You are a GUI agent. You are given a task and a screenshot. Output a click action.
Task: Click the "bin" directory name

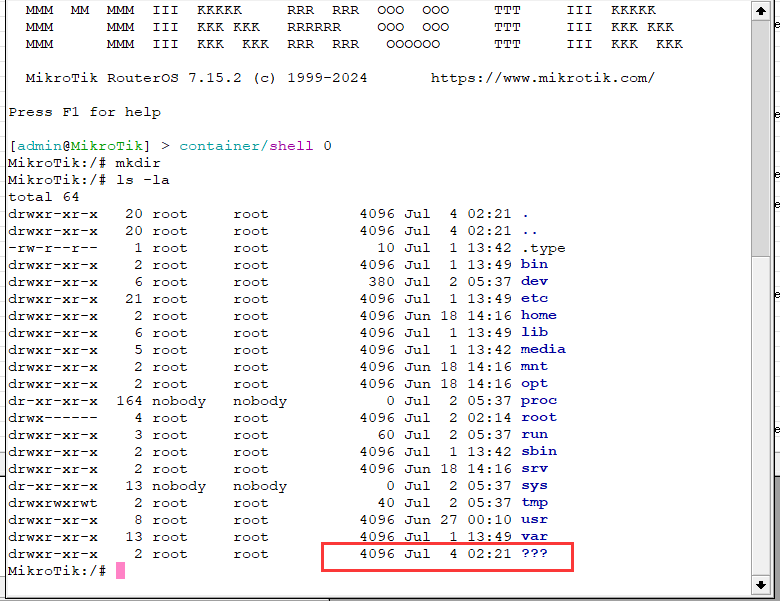click(534, 264)
